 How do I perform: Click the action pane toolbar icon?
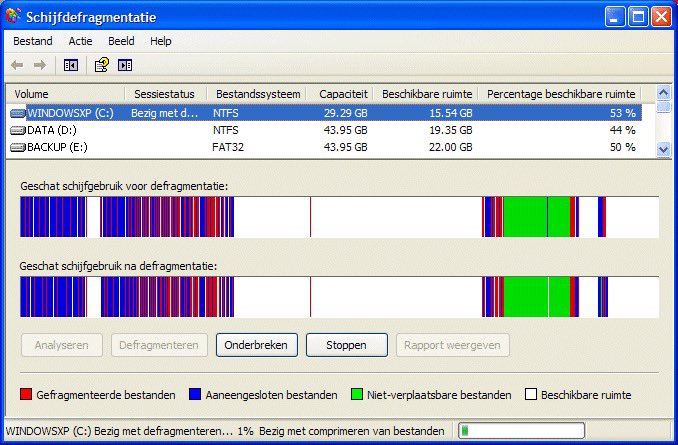(125, 65)
